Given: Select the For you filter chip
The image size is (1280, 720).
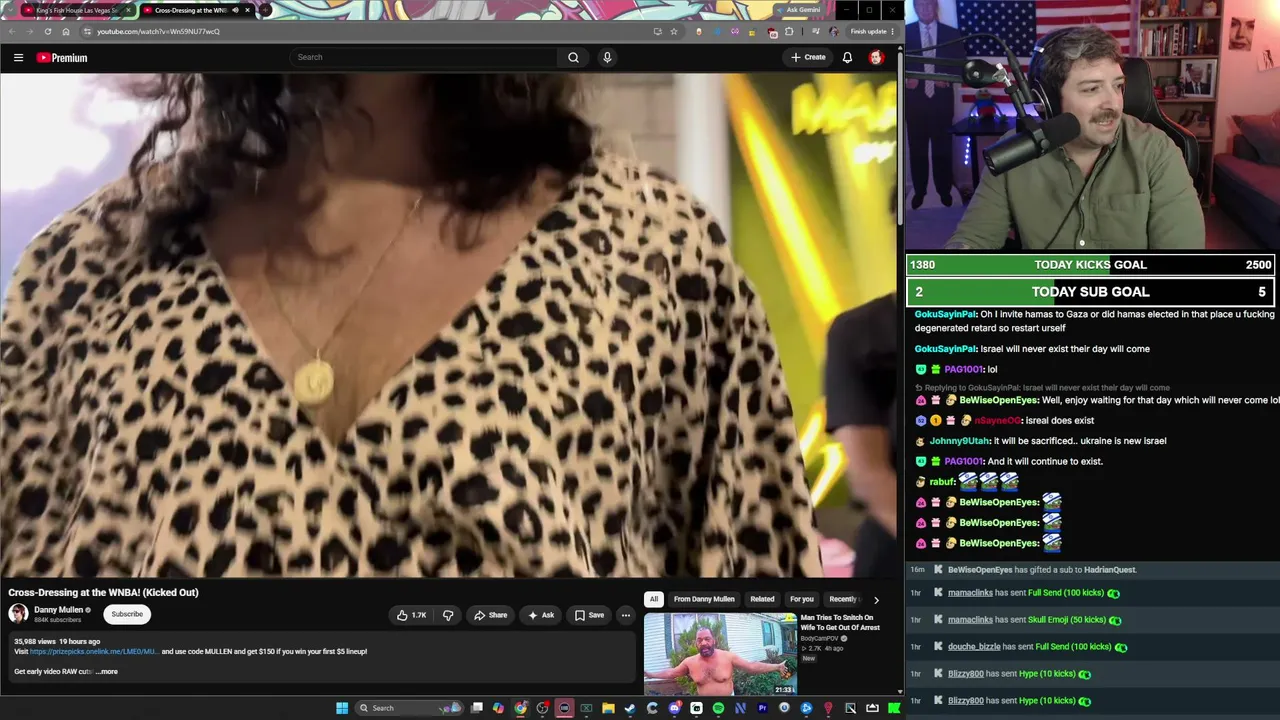Looking at the screenshot, I should [802, 600].
